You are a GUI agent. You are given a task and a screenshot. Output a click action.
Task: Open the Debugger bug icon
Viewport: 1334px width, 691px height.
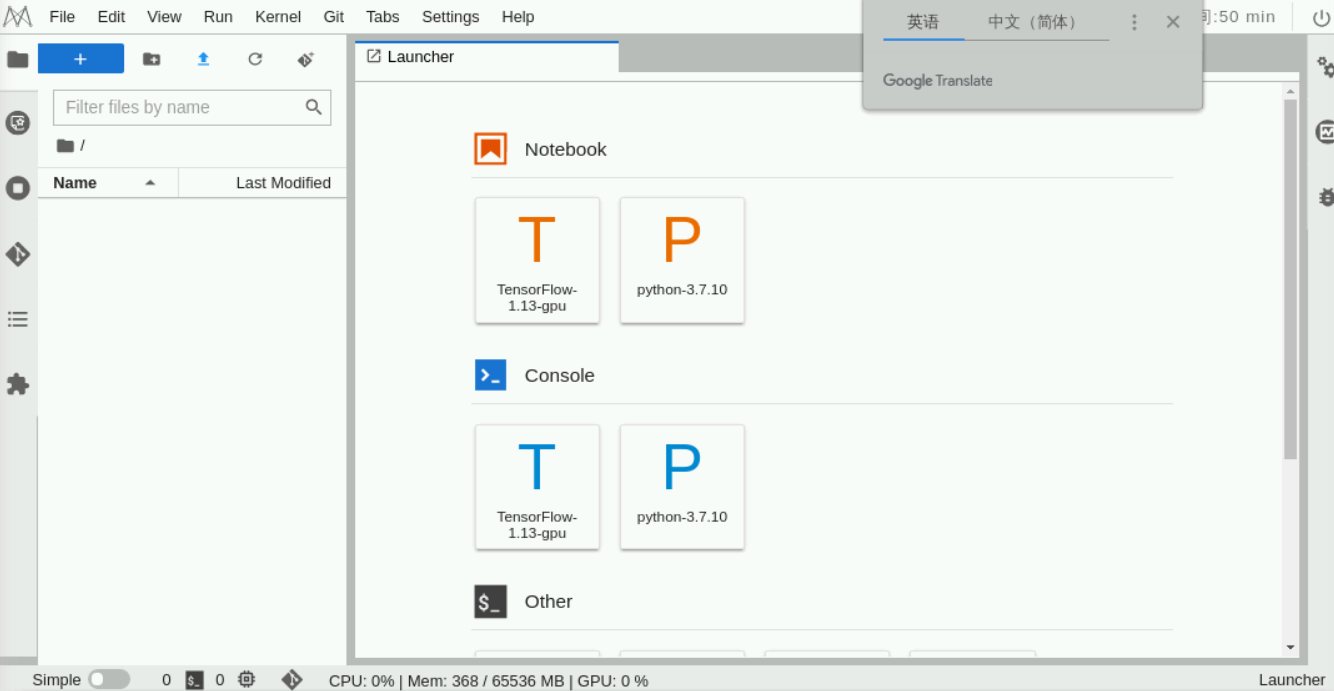click(x=1325, y=197)
